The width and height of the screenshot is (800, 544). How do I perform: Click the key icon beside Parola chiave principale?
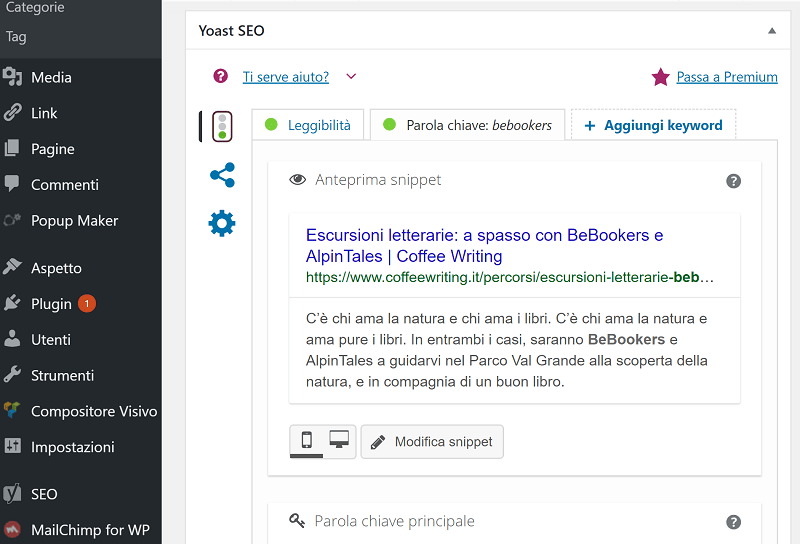(x=297, y=521)
